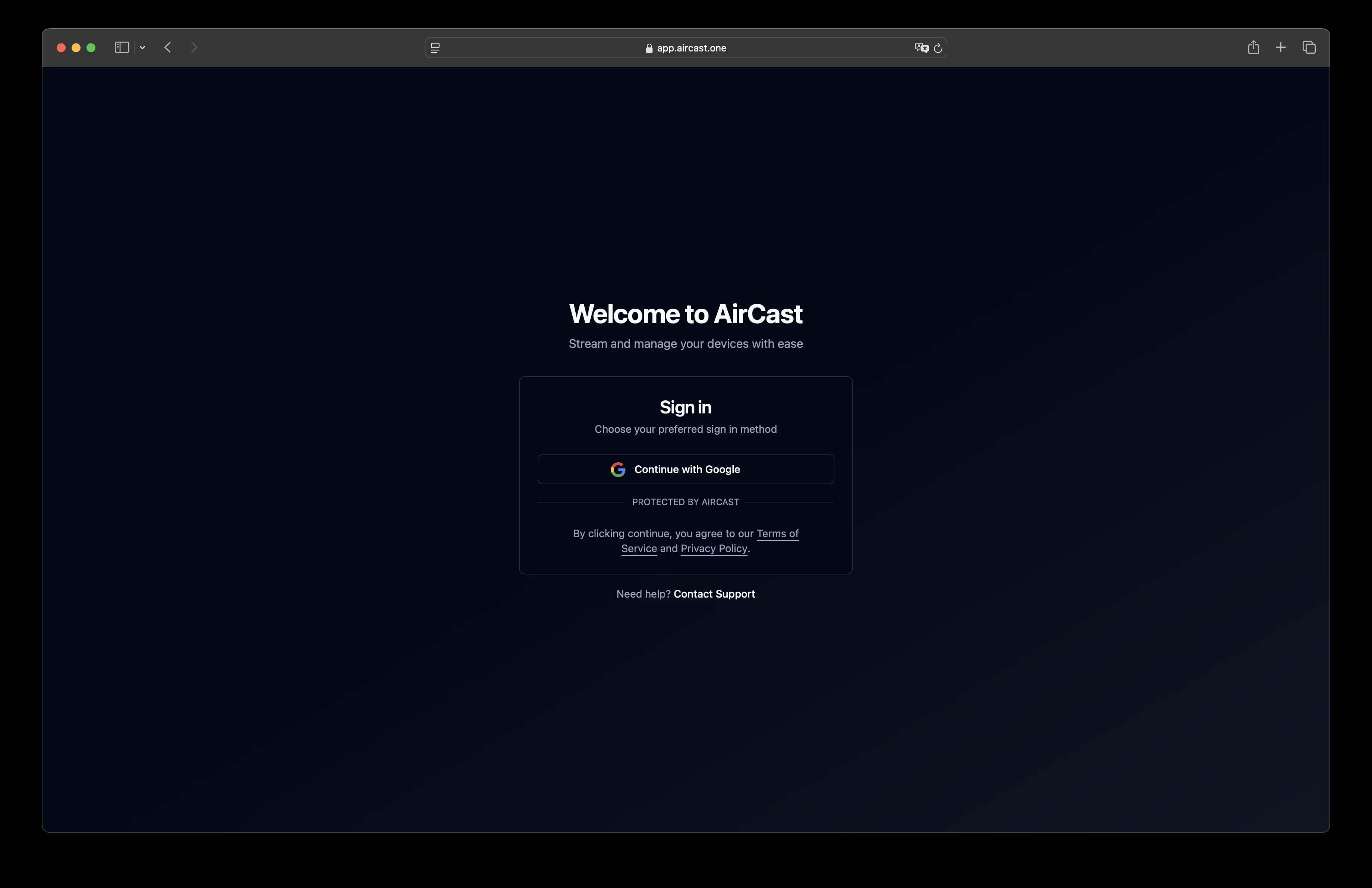Image resolution: width=1372 pixels, height=888 pixels.
Task: Toggle the Safari sidebar
Action: (x=122, y=48)
